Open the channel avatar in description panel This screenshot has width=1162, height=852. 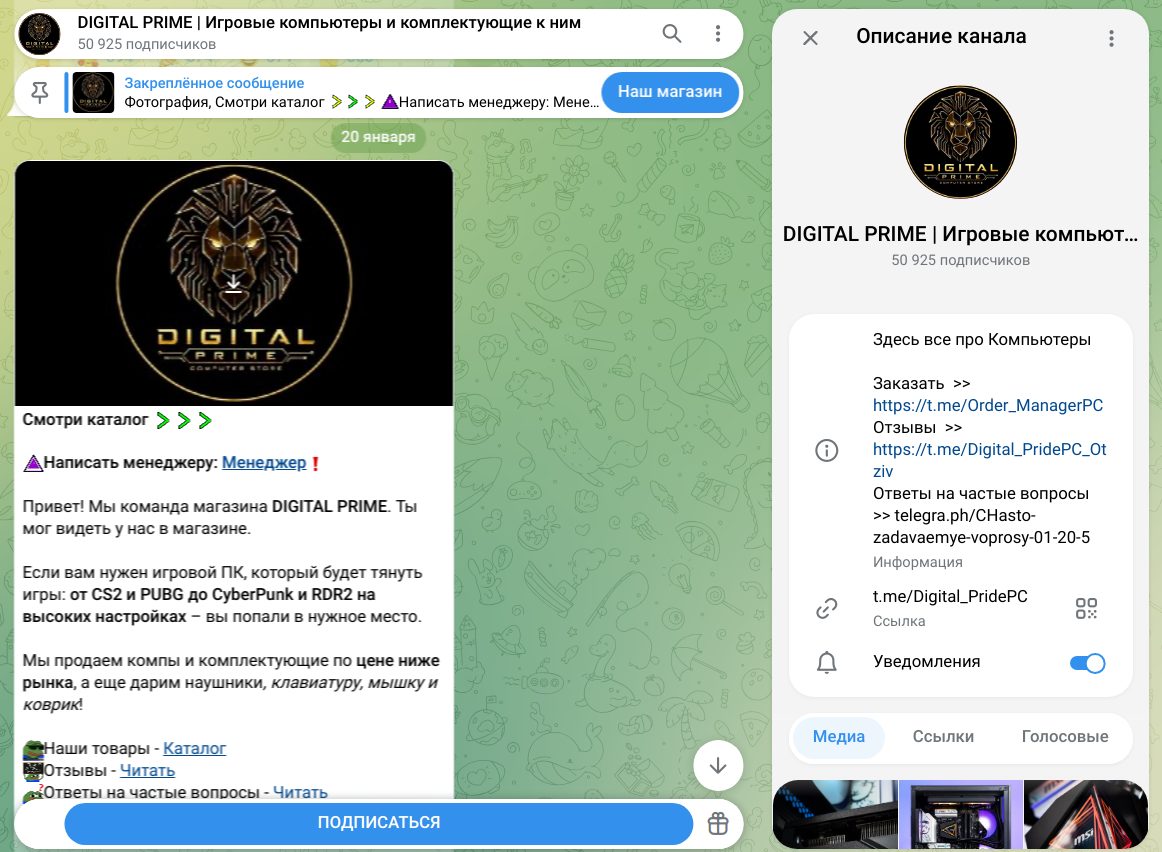point(960,142)
